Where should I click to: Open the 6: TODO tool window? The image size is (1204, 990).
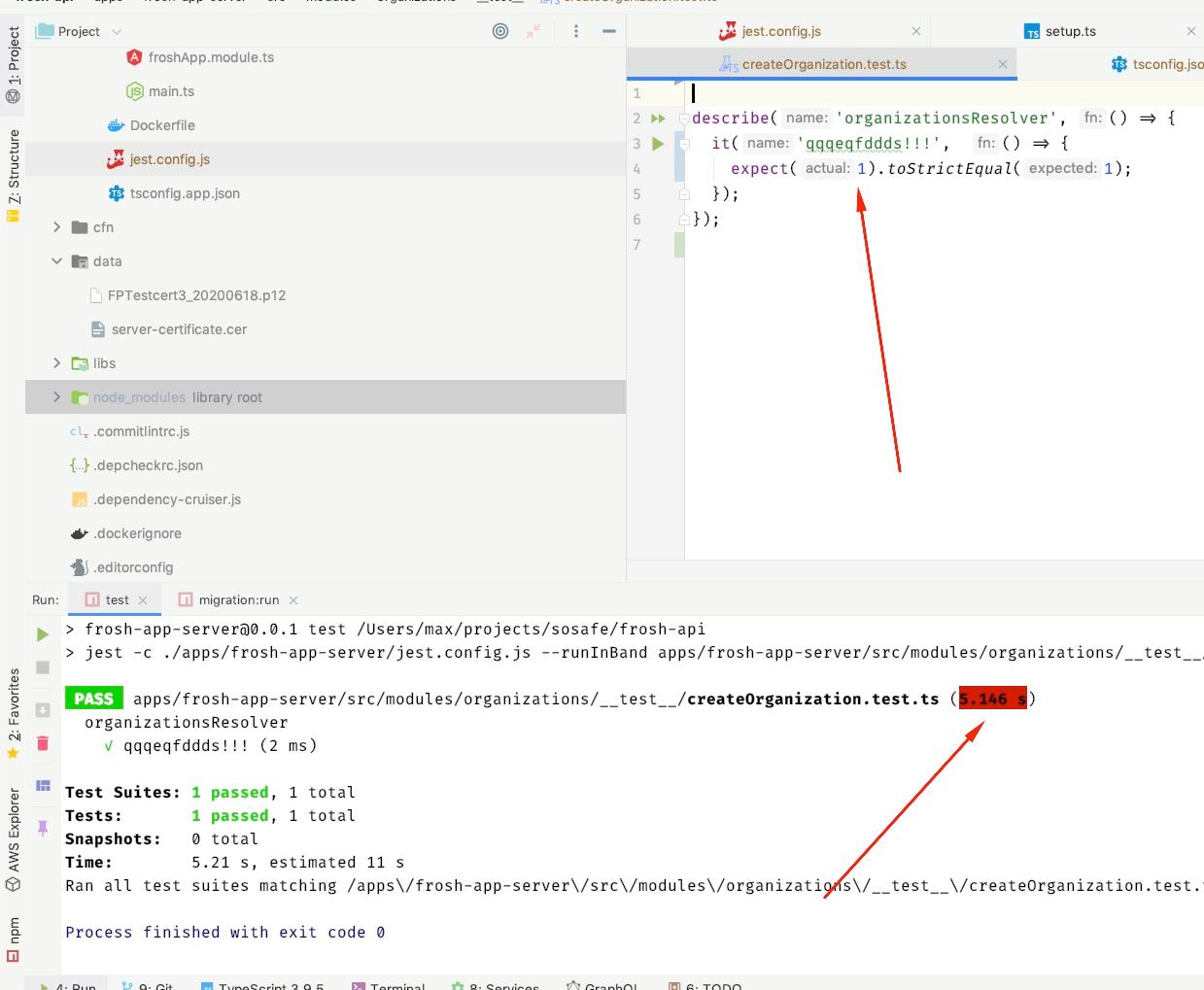(705, 986)
